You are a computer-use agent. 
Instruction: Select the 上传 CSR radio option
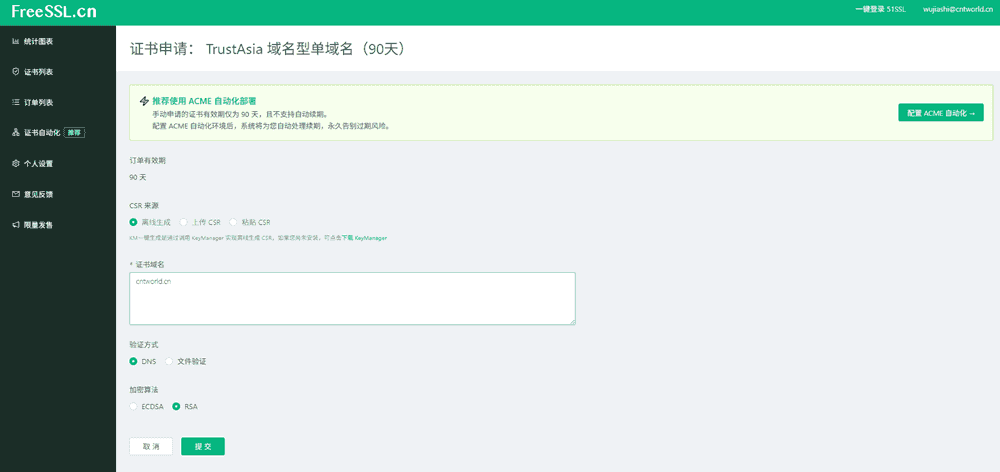[183, 222]
